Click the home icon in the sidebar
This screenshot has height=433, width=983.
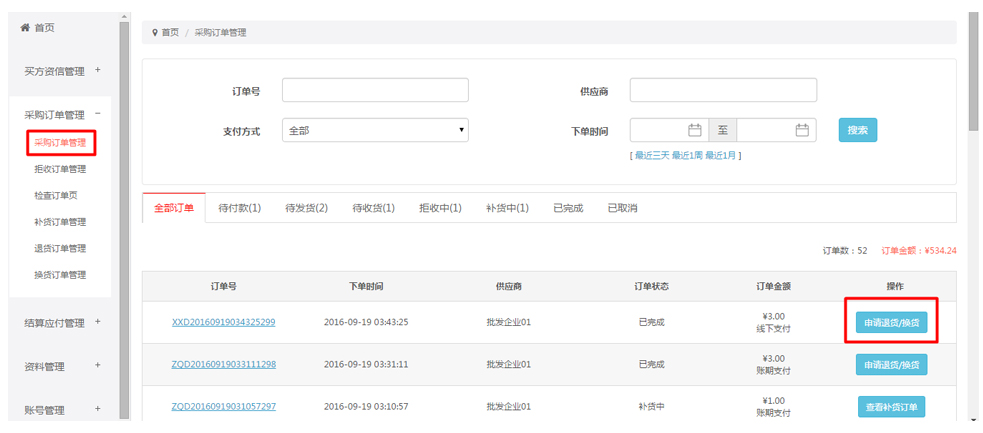pos(25,28)
